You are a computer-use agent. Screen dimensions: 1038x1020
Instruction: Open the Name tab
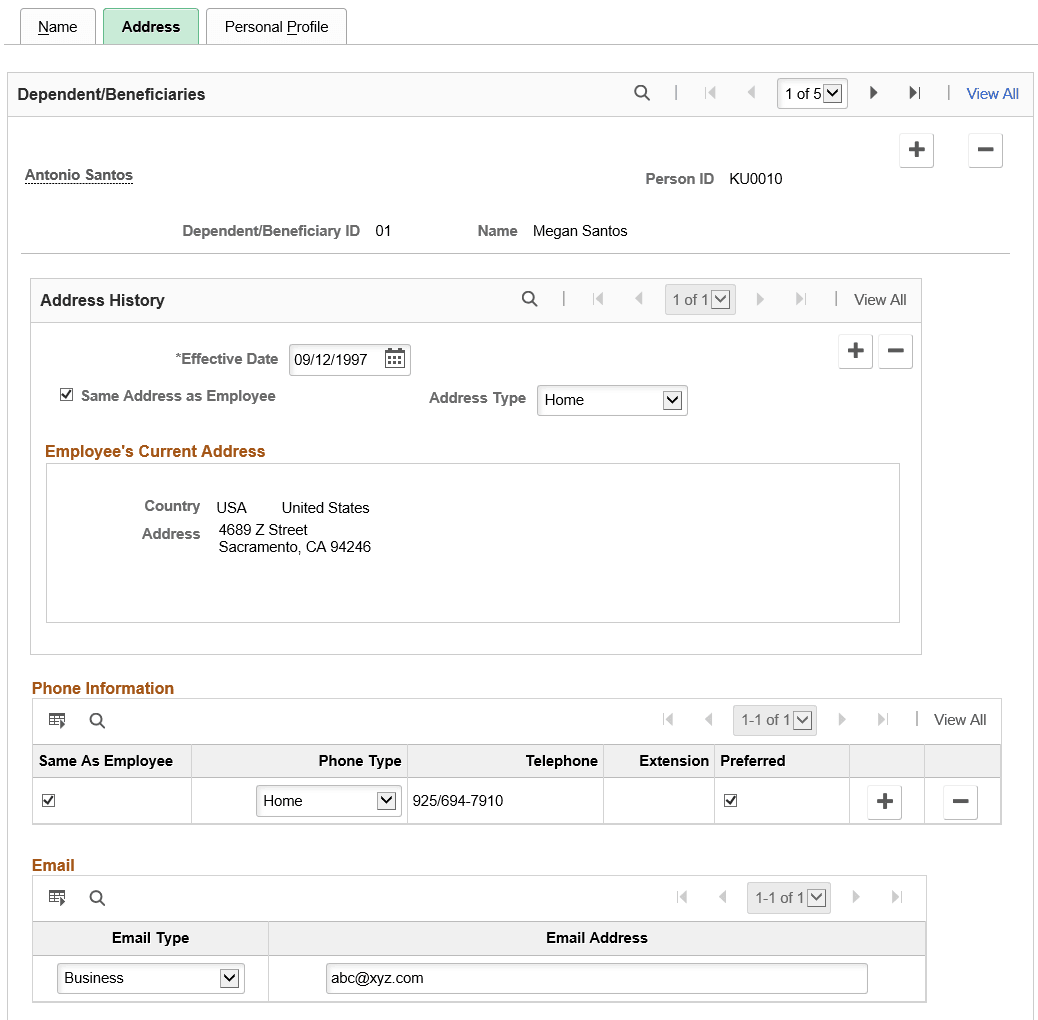click(x=57, y=26)
